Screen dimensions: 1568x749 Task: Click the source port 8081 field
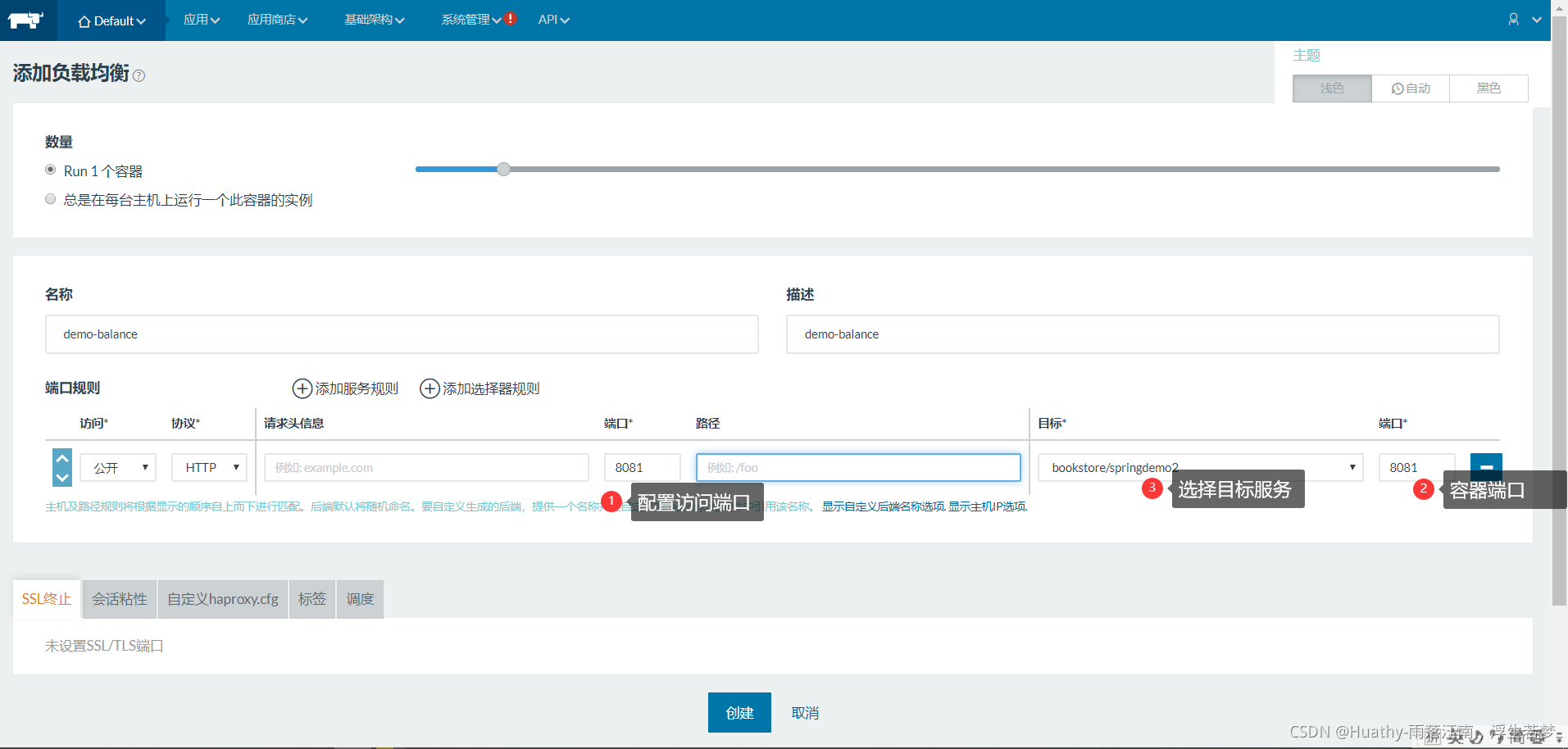pyautogui.click(x=643, y=467)
